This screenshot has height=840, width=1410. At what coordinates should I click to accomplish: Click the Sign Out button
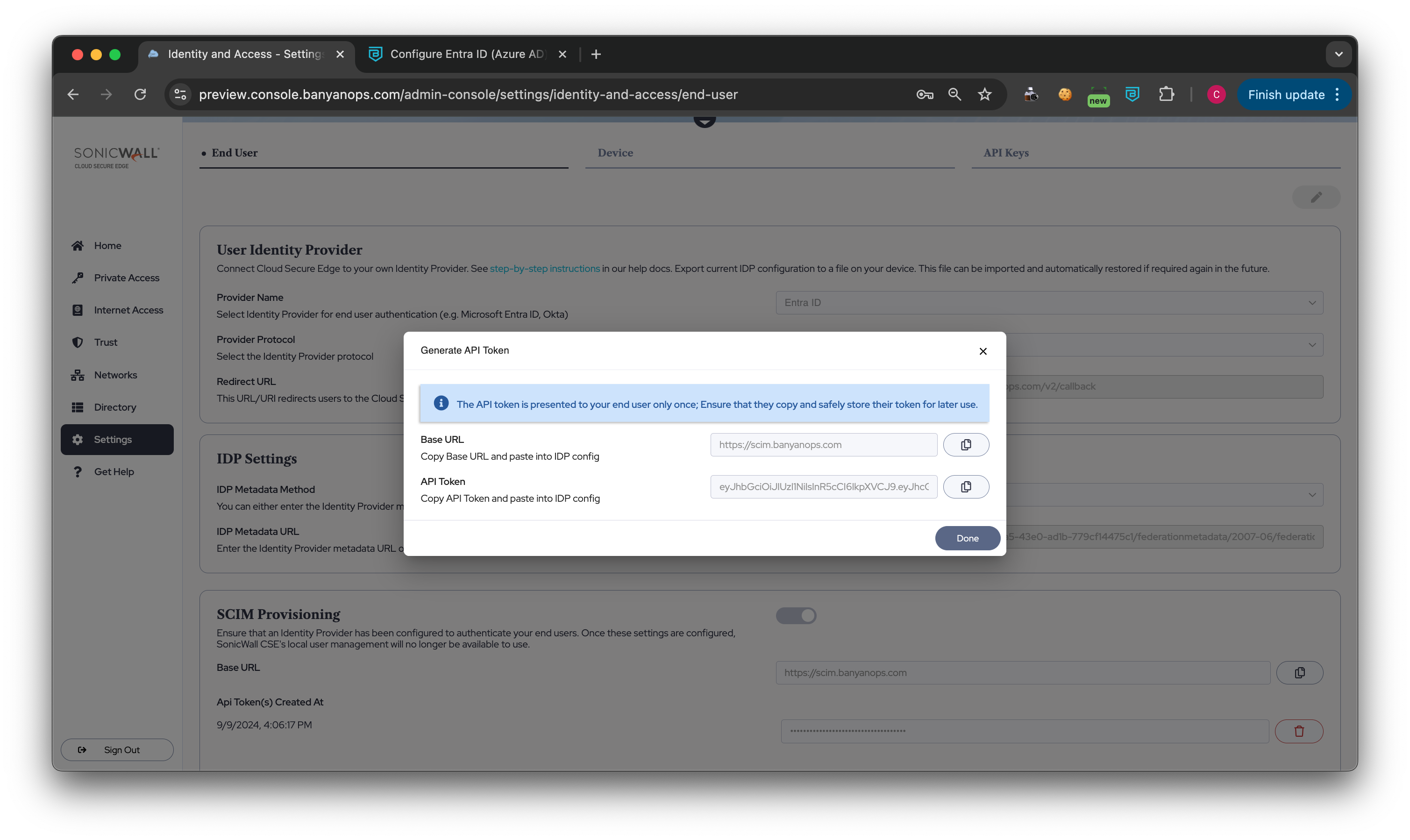point(117,749)
